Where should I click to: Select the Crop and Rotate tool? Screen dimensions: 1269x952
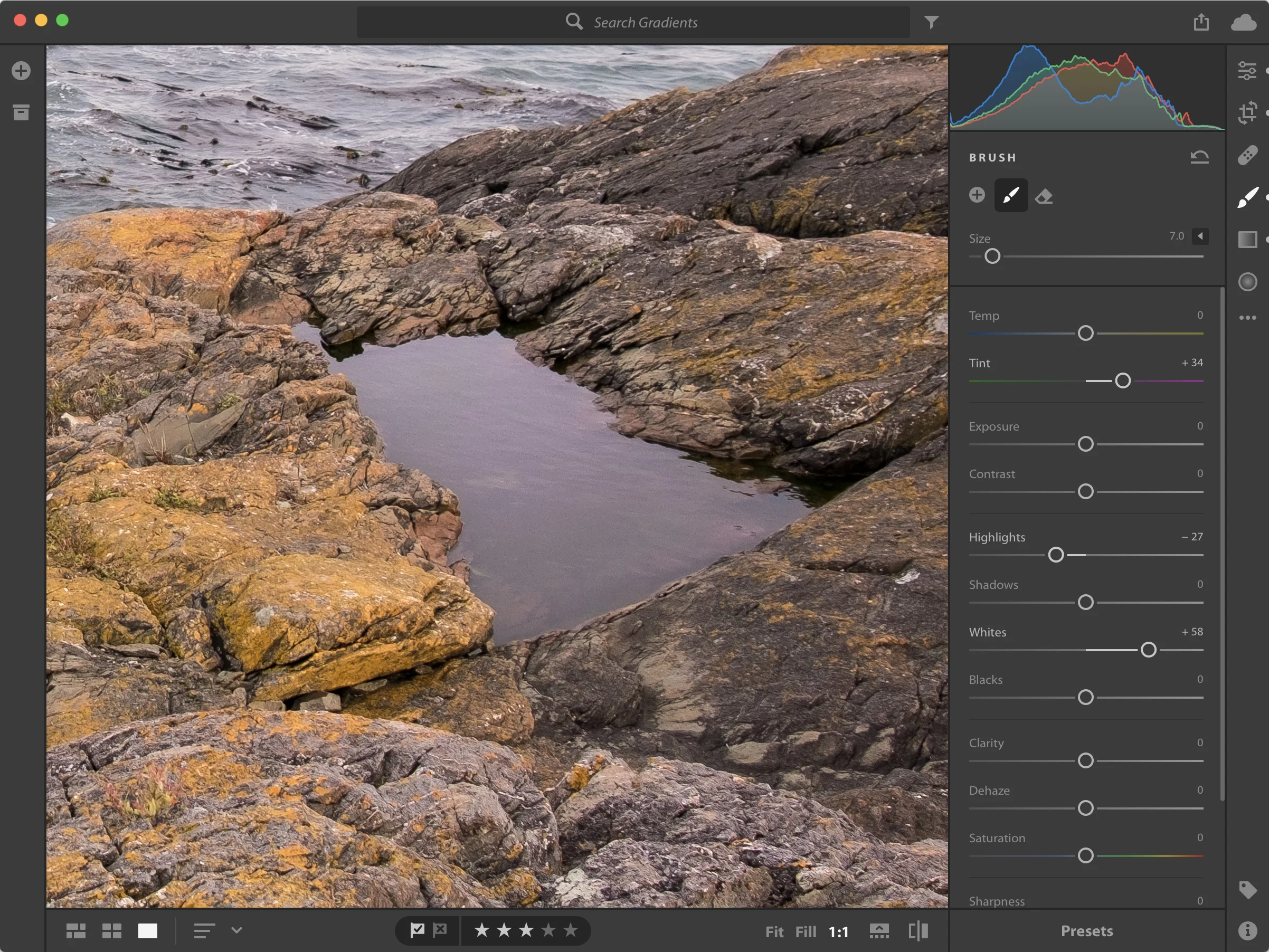tap(1247, 113)
